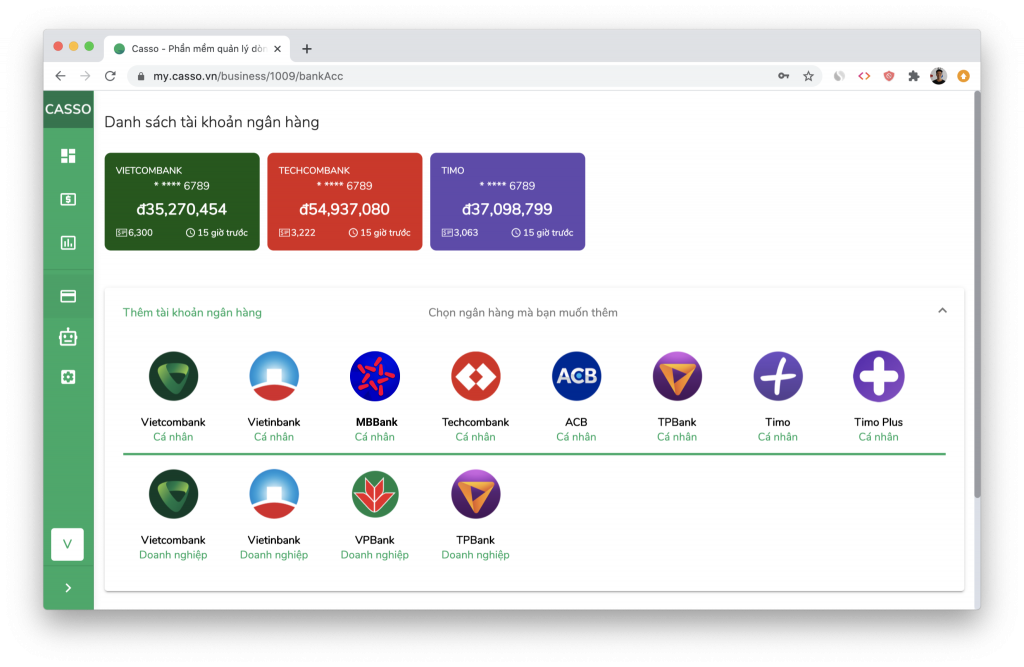Select TPBank Cá nhân bank icon
Screen dimensions: 1024x667
[x=677, y=376]
